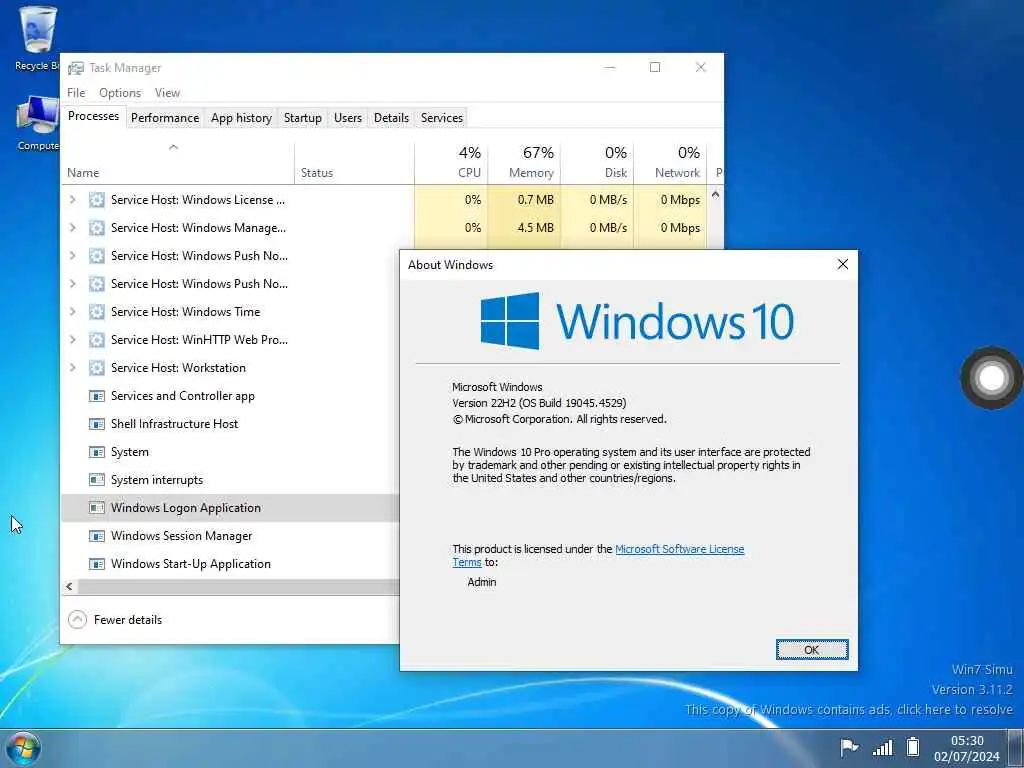This screenshot has width=1024, height=768.
Task: Click the taskbar clock showing 05:30
Action: pos(967,748)
